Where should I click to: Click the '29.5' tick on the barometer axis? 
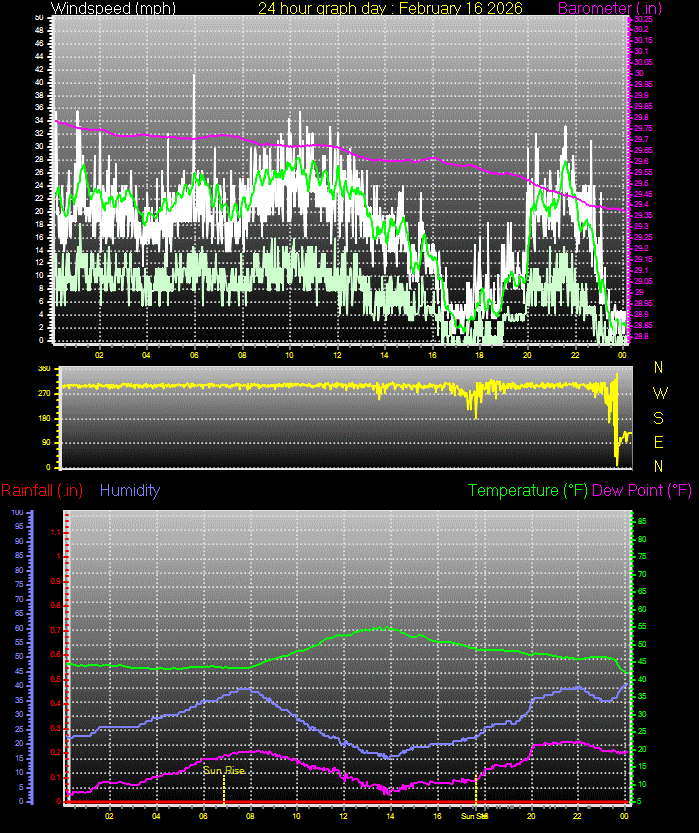point(641,183)
